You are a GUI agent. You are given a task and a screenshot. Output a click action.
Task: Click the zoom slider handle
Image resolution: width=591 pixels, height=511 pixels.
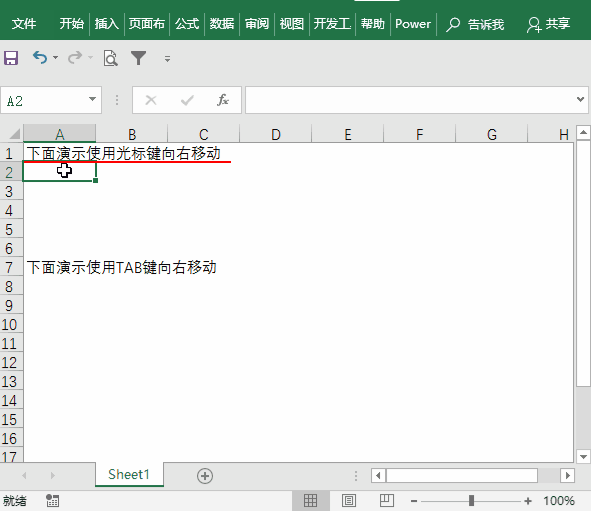coord(471,500)
